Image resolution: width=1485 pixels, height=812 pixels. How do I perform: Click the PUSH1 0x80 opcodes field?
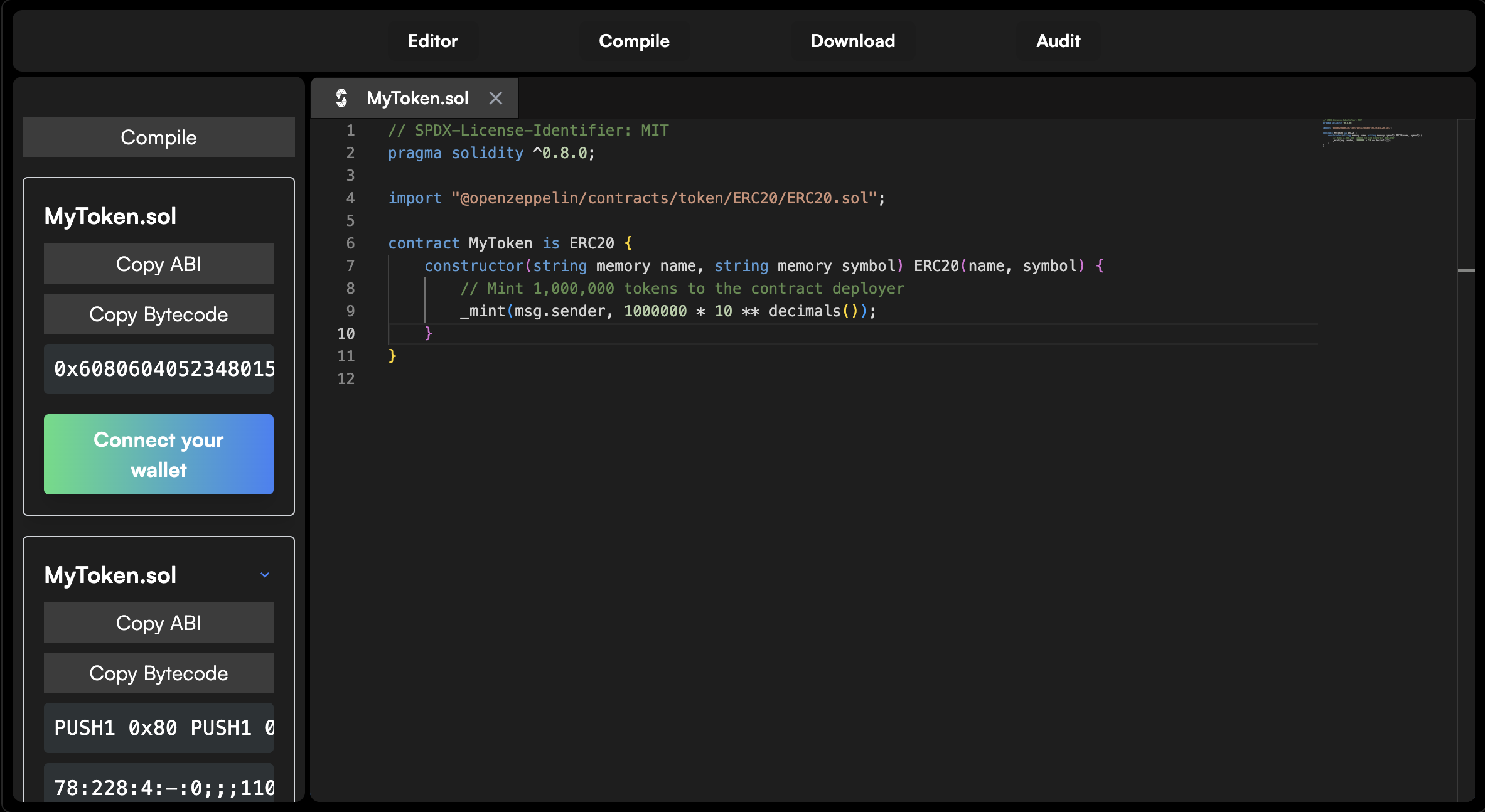pos(158,728)
